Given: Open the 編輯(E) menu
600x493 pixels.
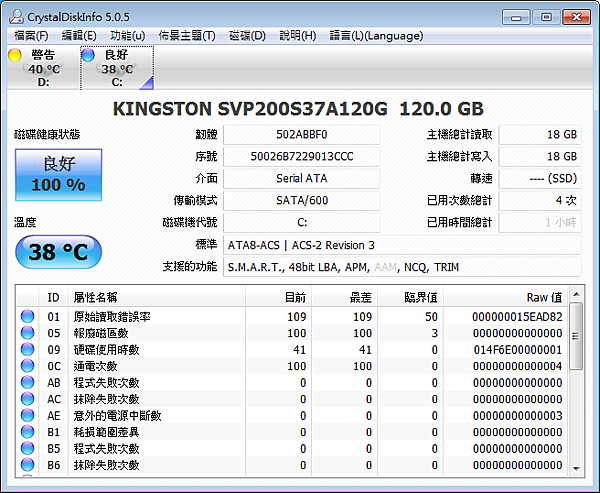Looking at the screenshot, I should [x=79, y=36].
